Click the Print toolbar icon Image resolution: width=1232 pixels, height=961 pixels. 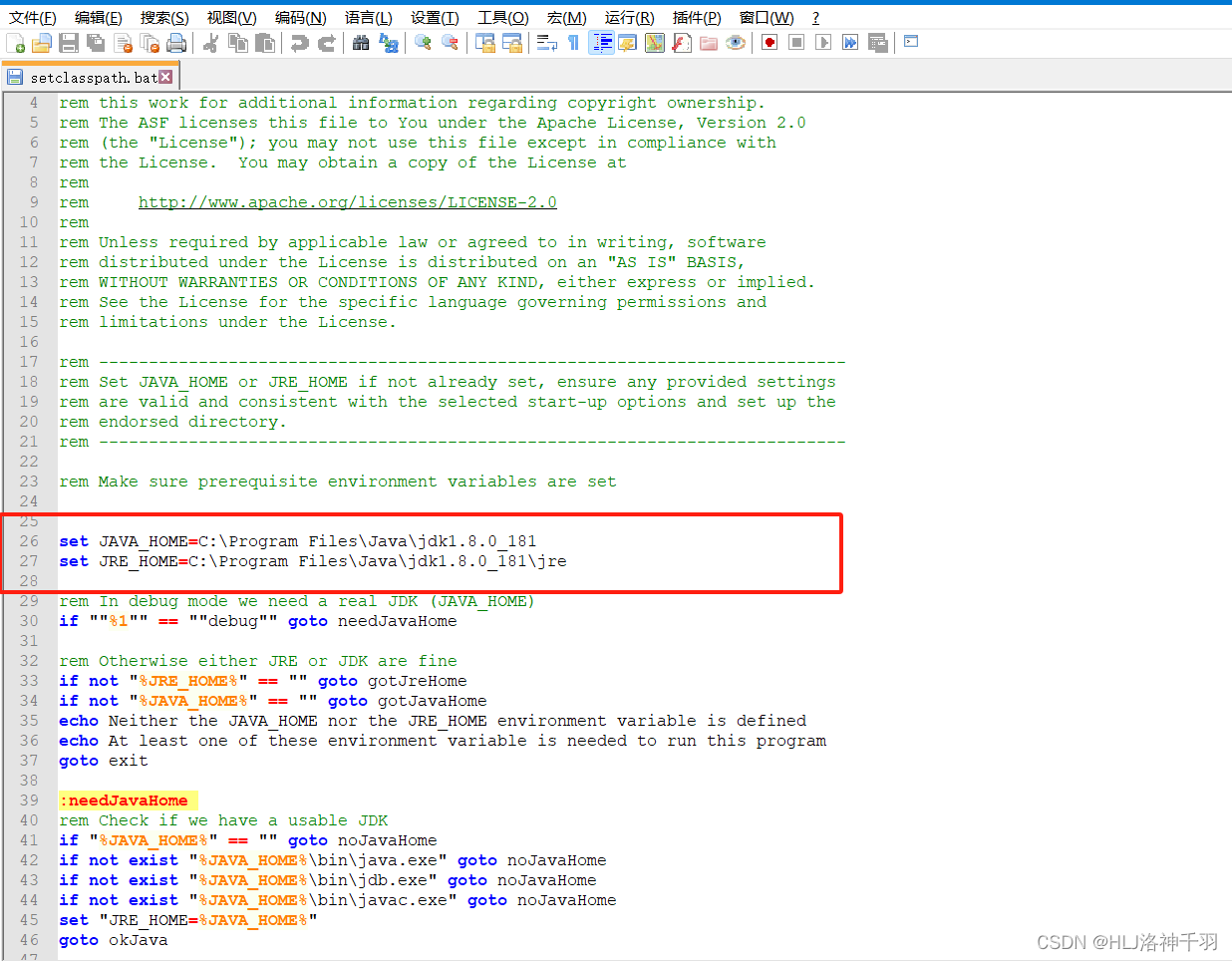pos(177,43)
